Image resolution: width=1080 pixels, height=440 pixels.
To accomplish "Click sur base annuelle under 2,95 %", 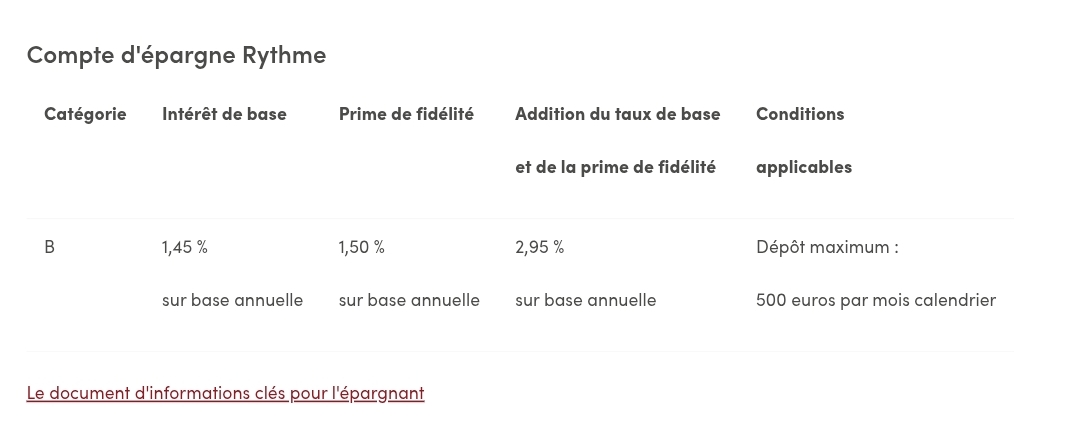I will 585,300.
